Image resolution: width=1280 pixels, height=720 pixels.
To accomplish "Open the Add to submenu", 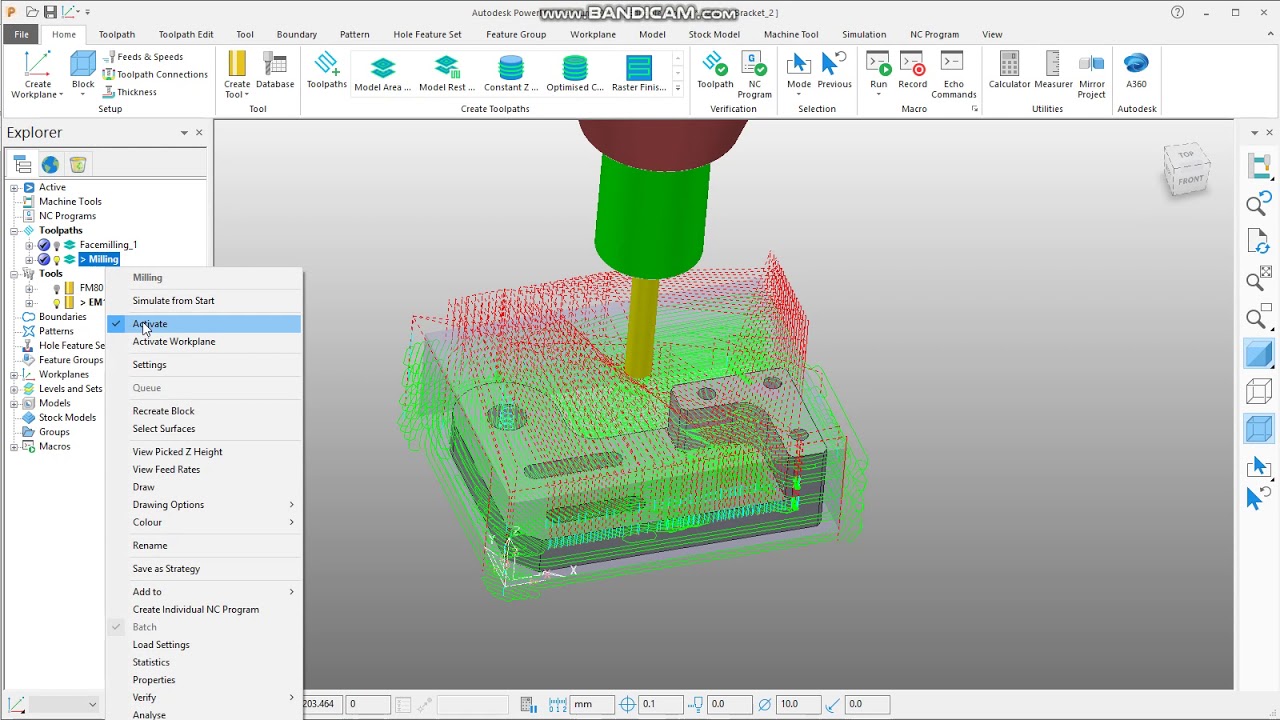I will point(204,592).
